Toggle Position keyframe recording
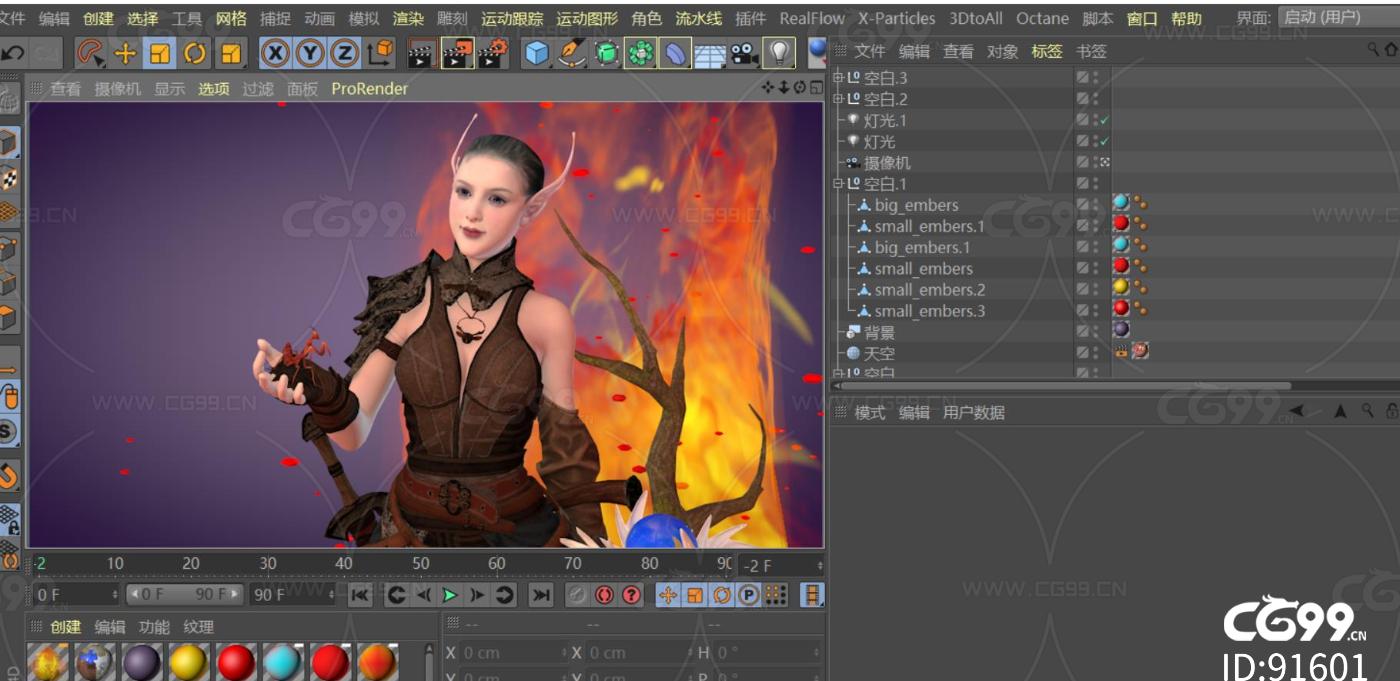This screenshot has width=1400, height=681. tap(667, 595)
